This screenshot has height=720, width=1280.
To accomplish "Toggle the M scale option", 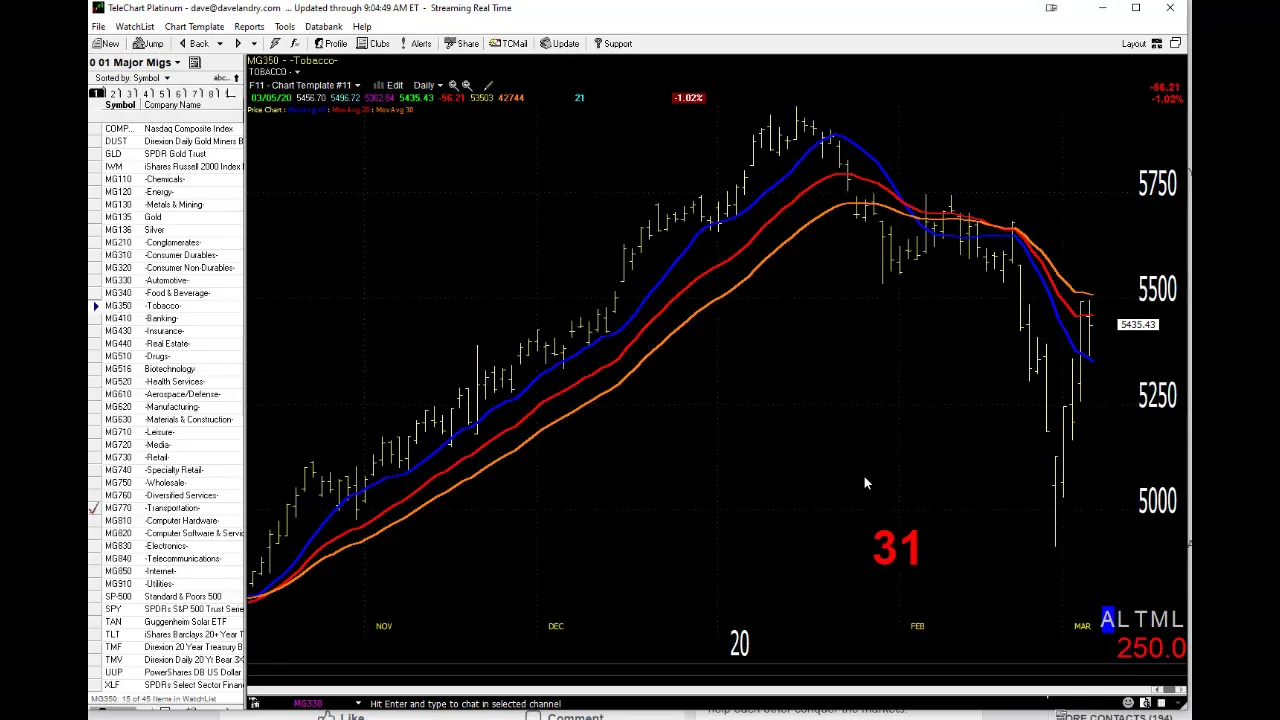I will point(1159,620).
